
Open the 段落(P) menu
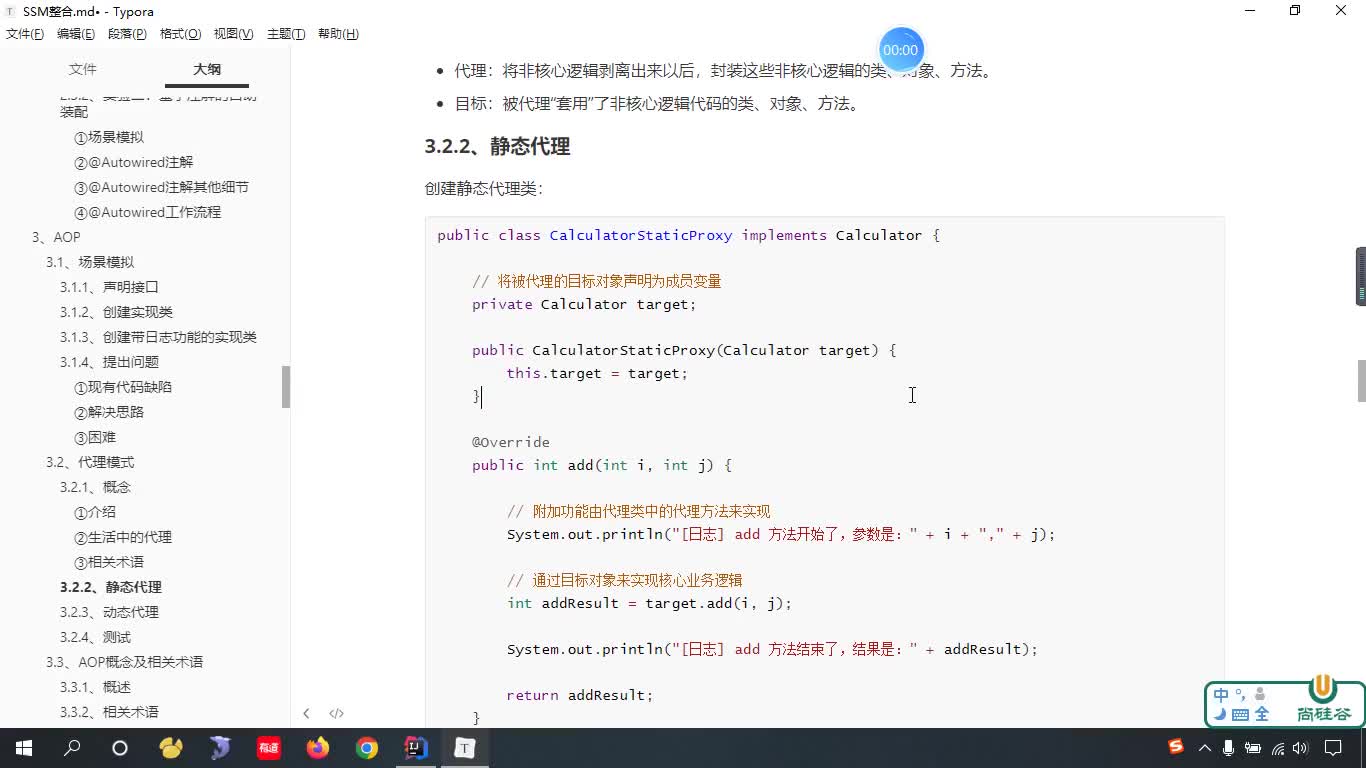[127, 34]
